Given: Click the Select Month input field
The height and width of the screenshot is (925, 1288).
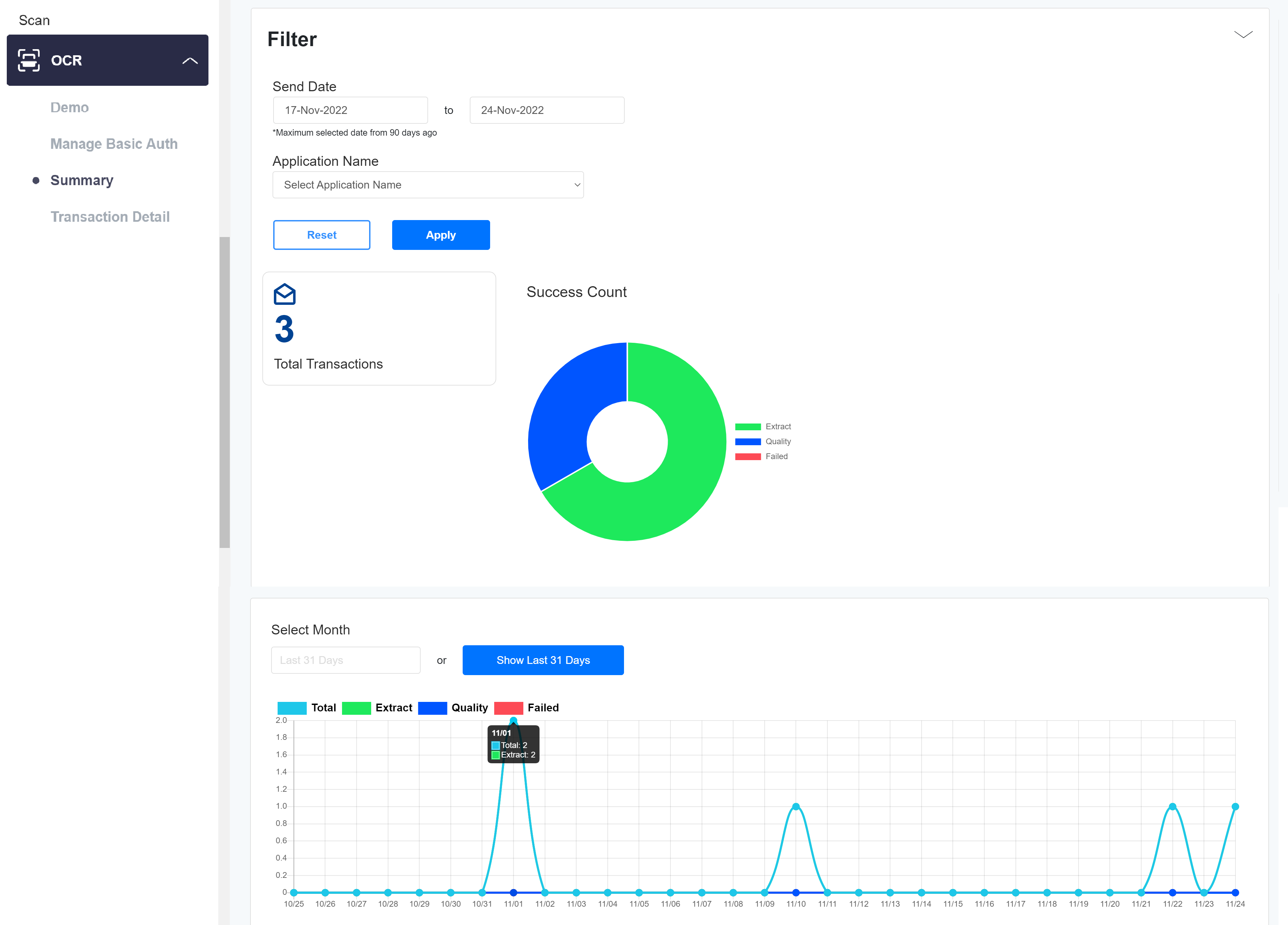Looking at the screenshot, I should tap(345, 660).
